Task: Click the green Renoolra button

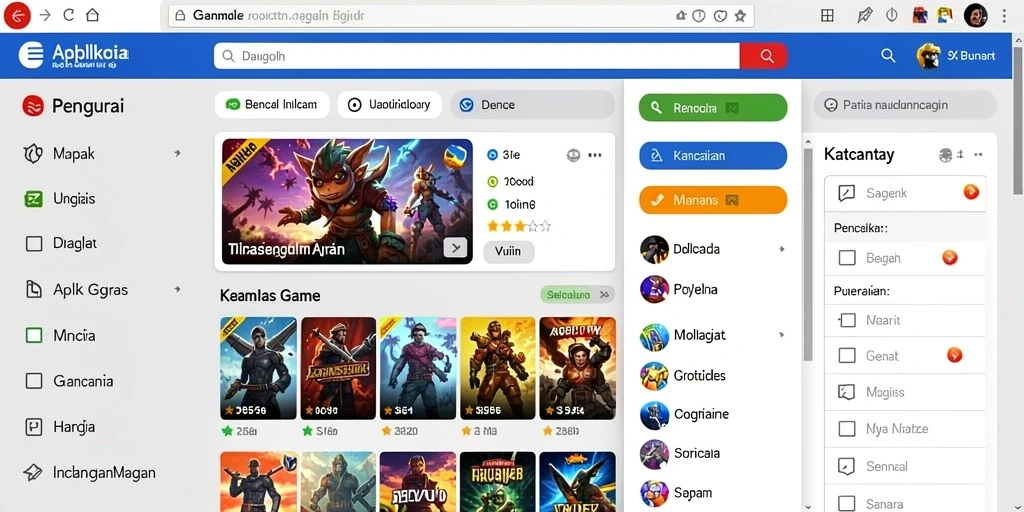Action: [x=713, y=108]
